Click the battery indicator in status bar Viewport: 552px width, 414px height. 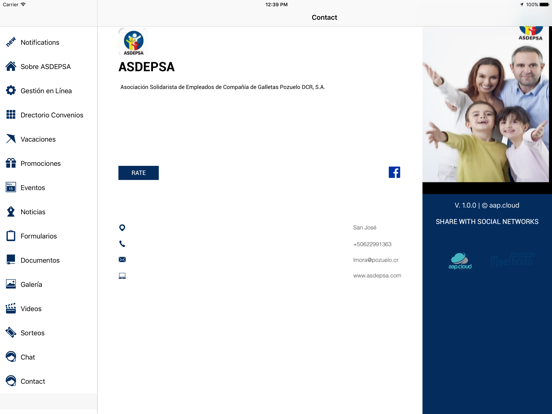(x=544, y=5)
